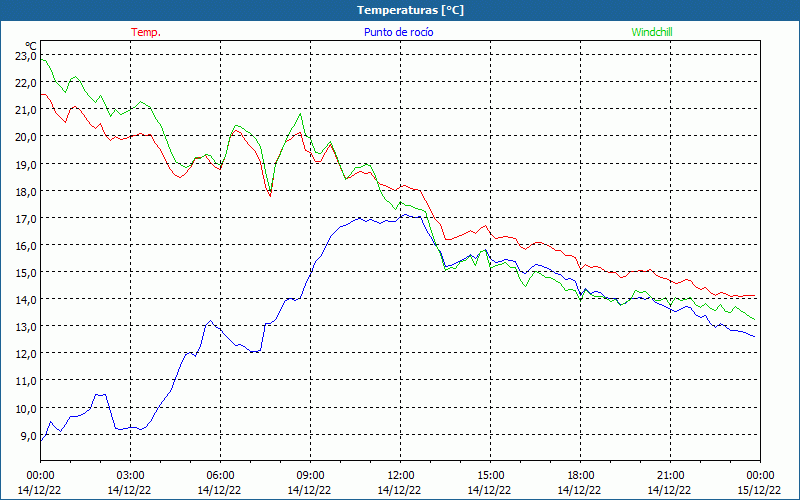Screen dimensions: 800x500
Task: Click the Temperaturas [°C] chart title
Action: 410,10
